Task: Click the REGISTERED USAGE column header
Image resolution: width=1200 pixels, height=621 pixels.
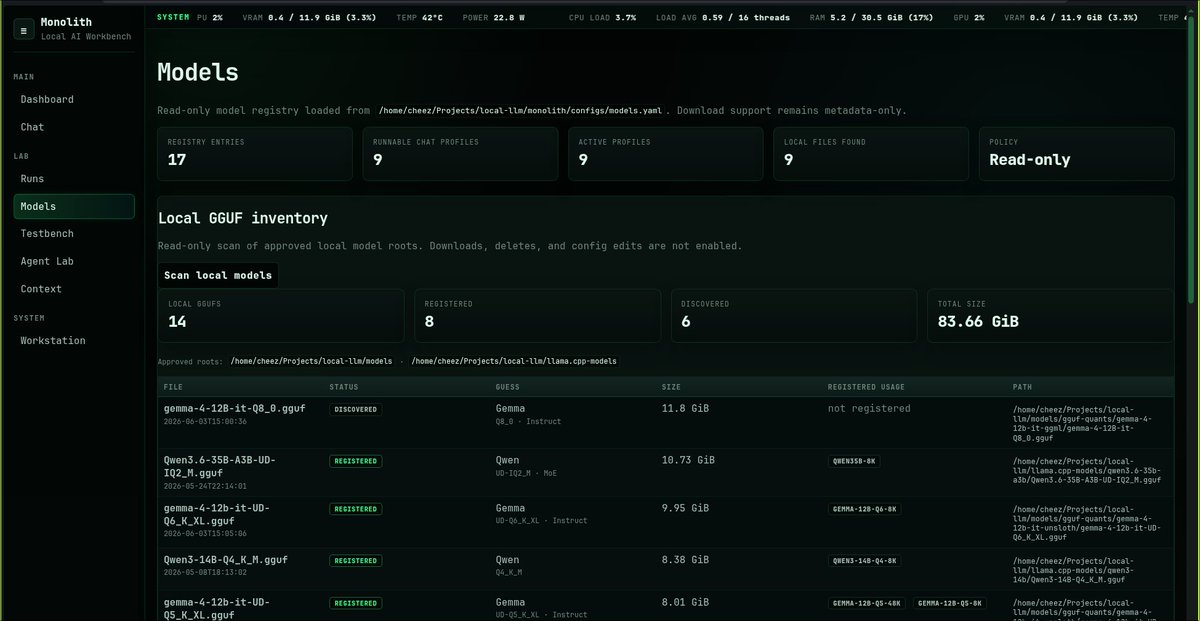Action: [864, 386]
